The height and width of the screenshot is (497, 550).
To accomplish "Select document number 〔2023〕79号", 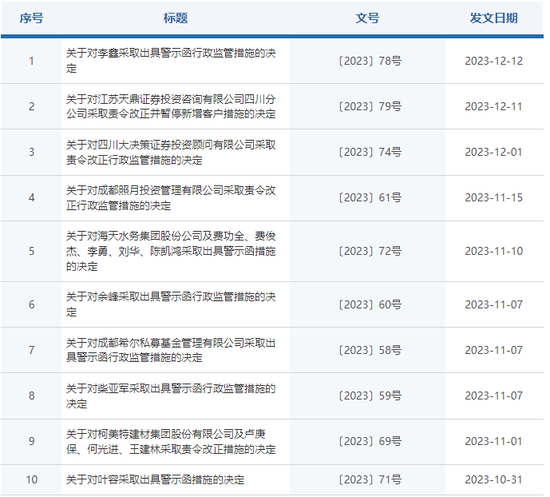I will (370, 106).
